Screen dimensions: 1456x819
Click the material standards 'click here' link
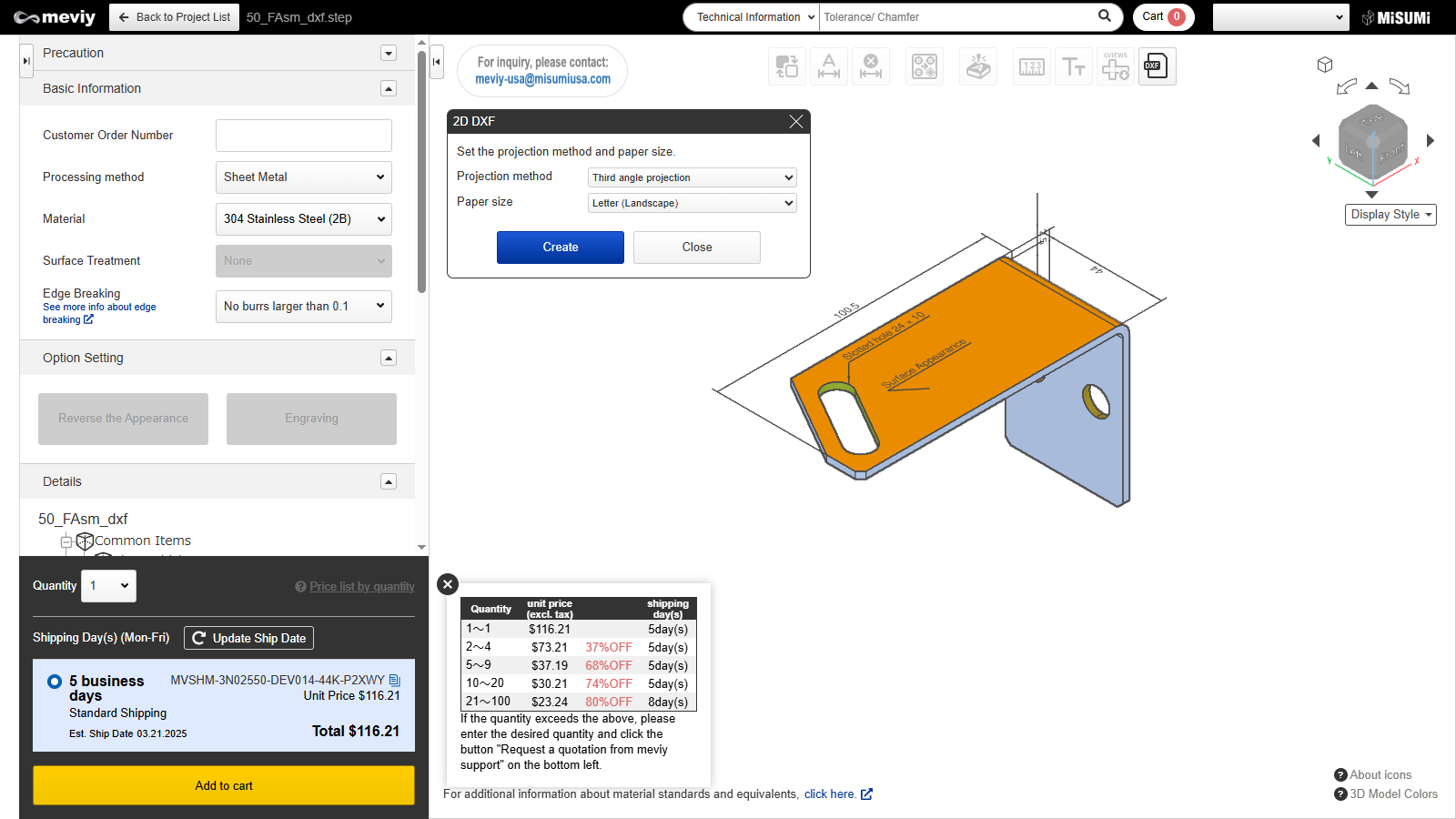click(x=838, y=794)
